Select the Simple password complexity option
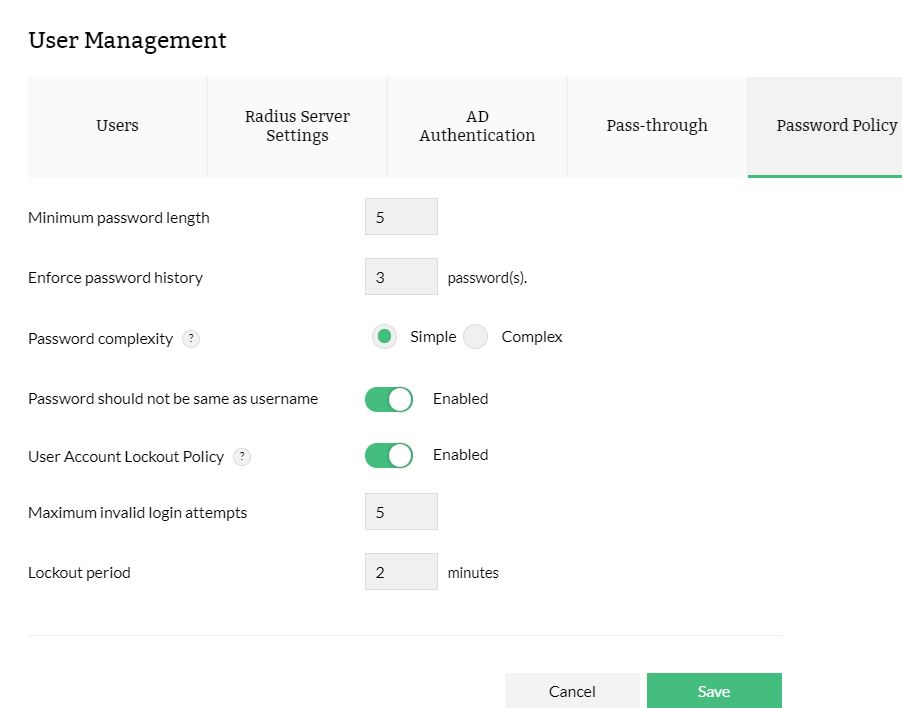The height and width of the screenshot is (708, 902). point(384,337)
